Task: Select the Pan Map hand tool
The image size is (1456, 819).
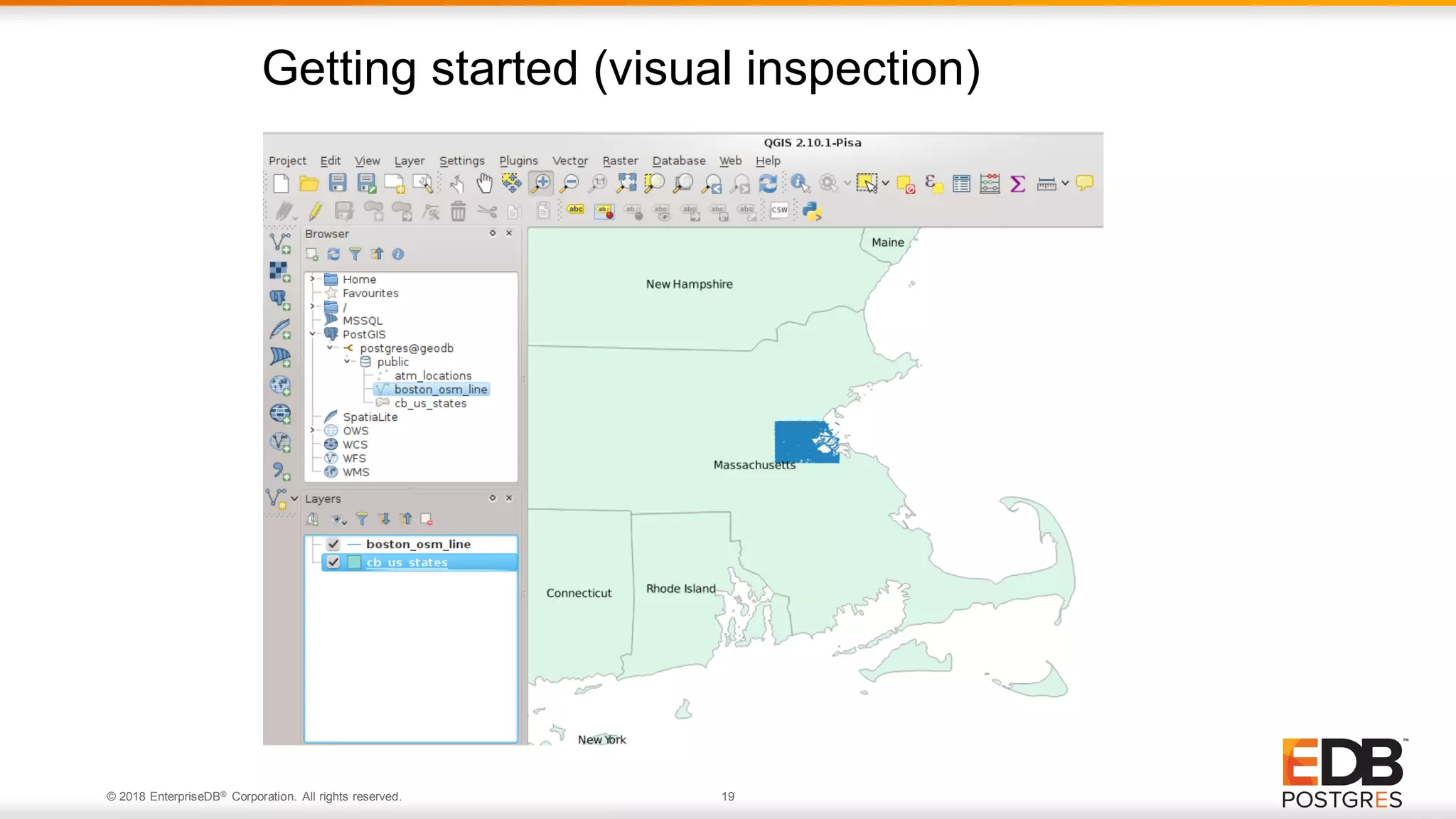Action: [484, 183]
